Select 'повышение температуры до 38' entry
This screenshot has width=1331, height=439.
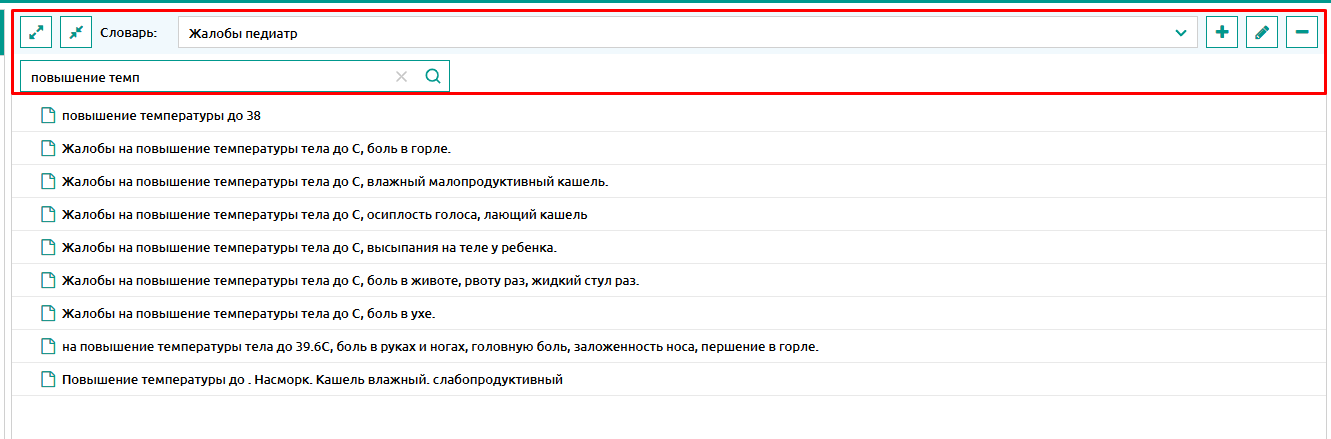(x=161, y=115)
